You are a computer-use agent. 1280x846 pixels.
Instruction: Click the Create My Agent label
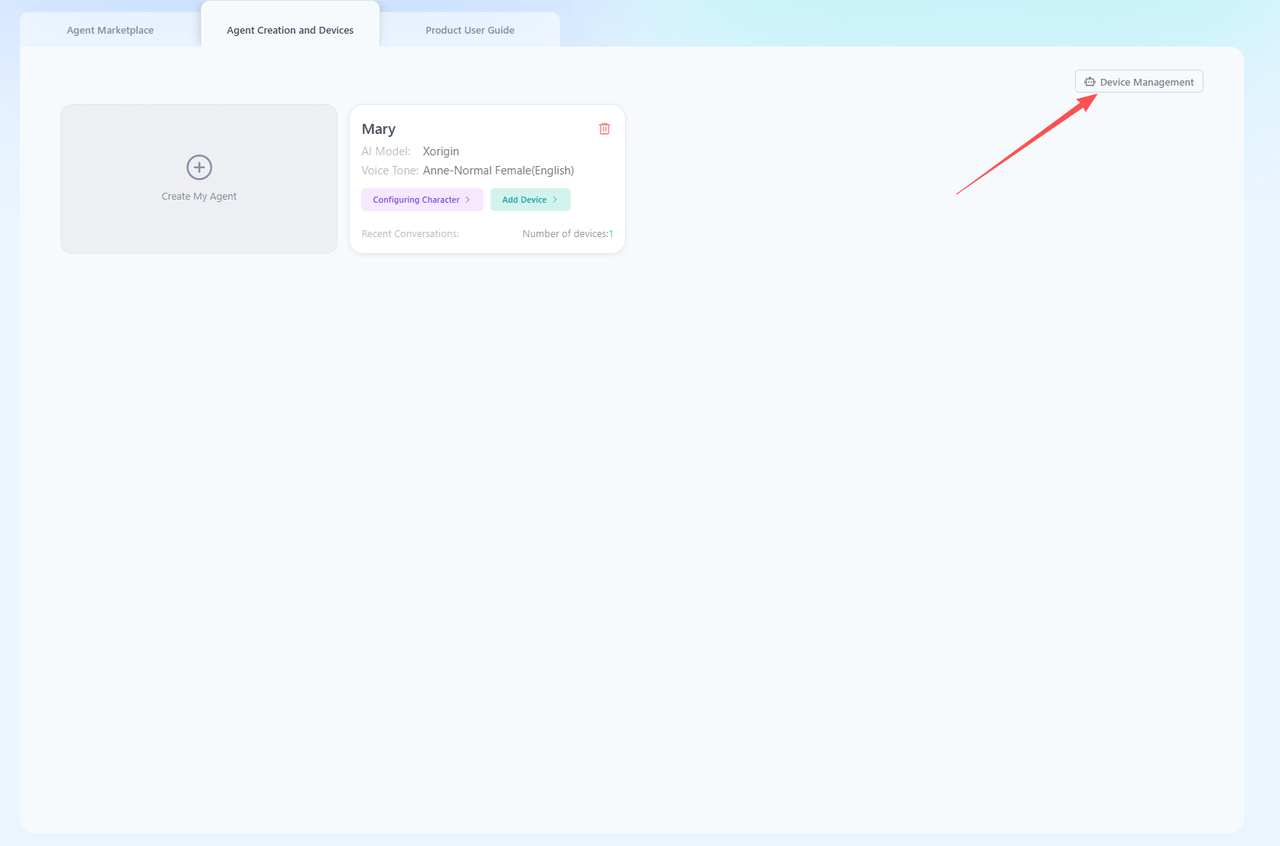point(199,196)
